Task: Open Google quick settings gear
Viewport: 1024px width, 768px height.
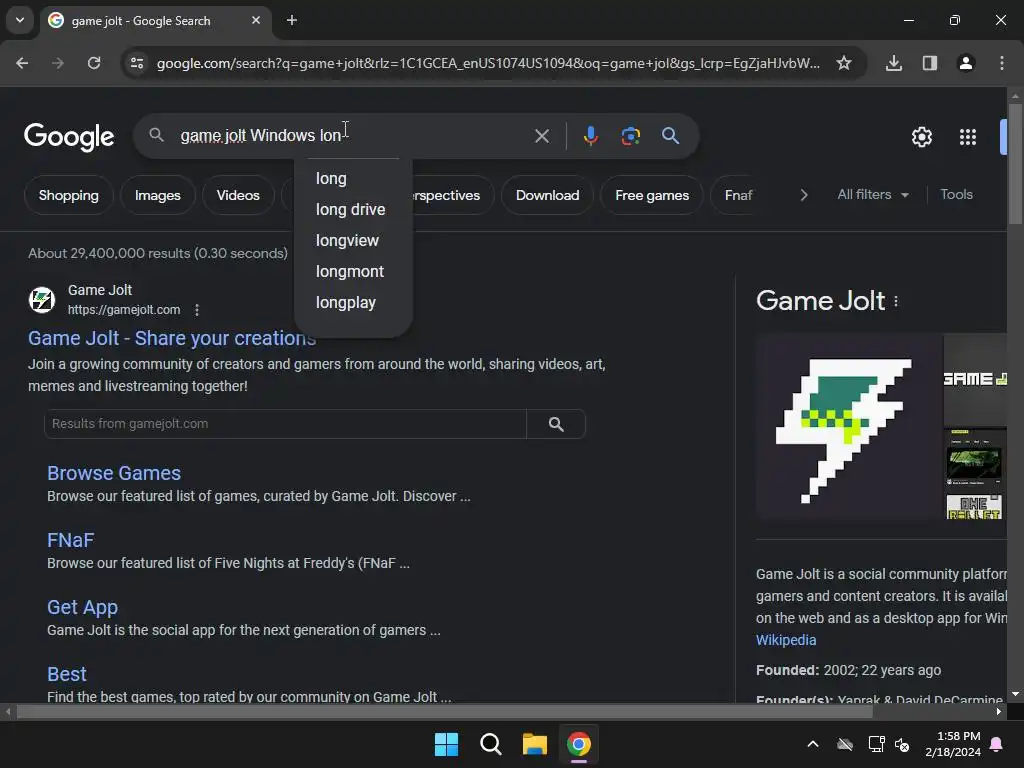Action: point(921,137)
